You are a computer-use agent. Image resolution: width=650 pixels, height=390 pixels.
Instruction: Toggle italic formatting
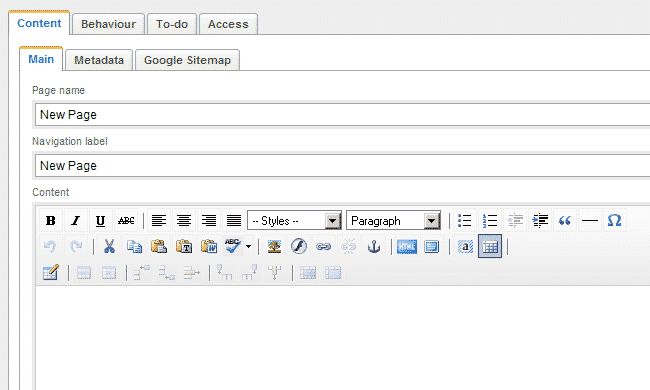(x=75, y=220)
